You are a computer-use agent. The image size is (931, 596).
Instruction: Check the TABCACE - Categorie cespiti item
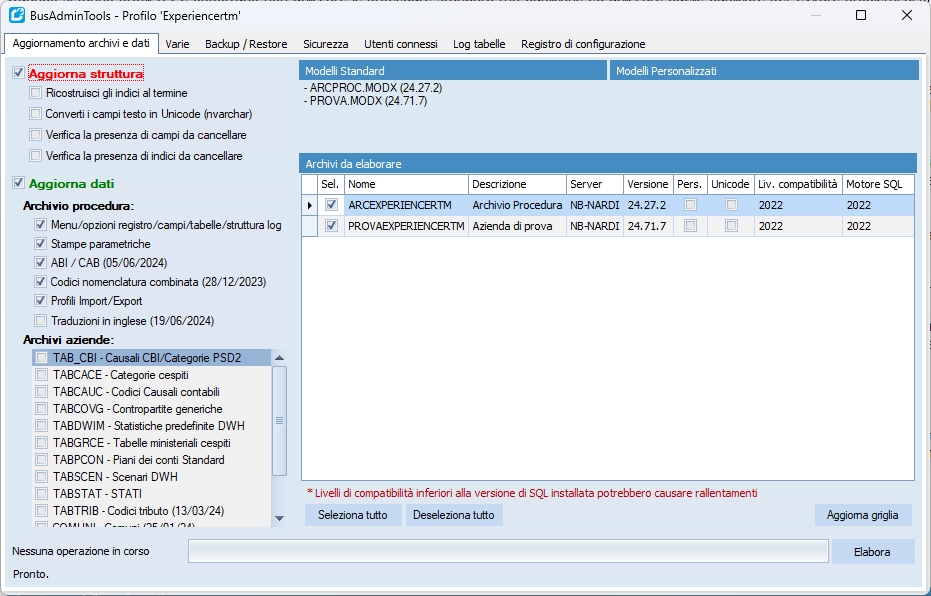[x=41, y=375]
